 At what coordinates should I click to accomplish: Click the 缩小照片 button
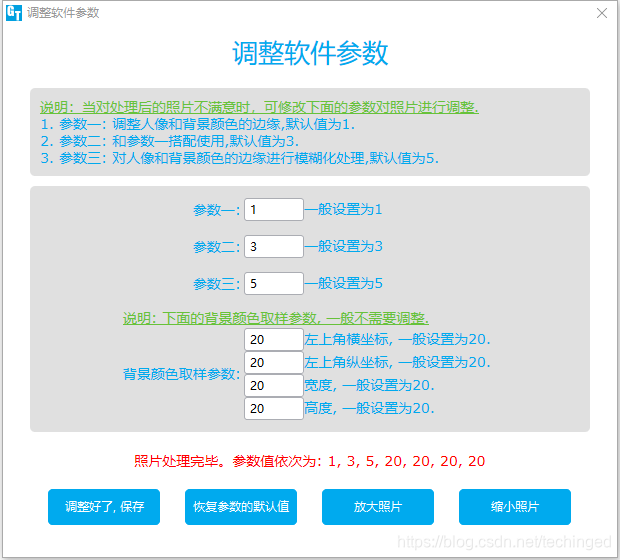(x=515, y=507)
